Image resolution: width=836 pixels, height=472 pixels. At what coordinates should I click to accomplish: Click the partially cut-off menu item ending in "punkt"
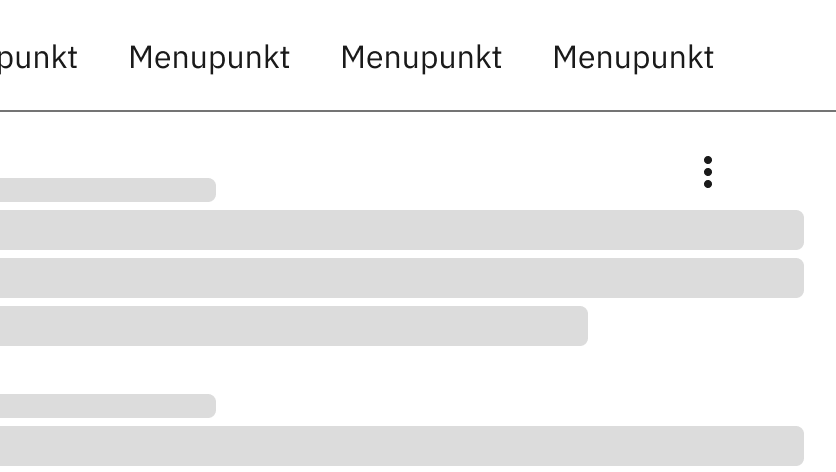click(x=38, y=58)
